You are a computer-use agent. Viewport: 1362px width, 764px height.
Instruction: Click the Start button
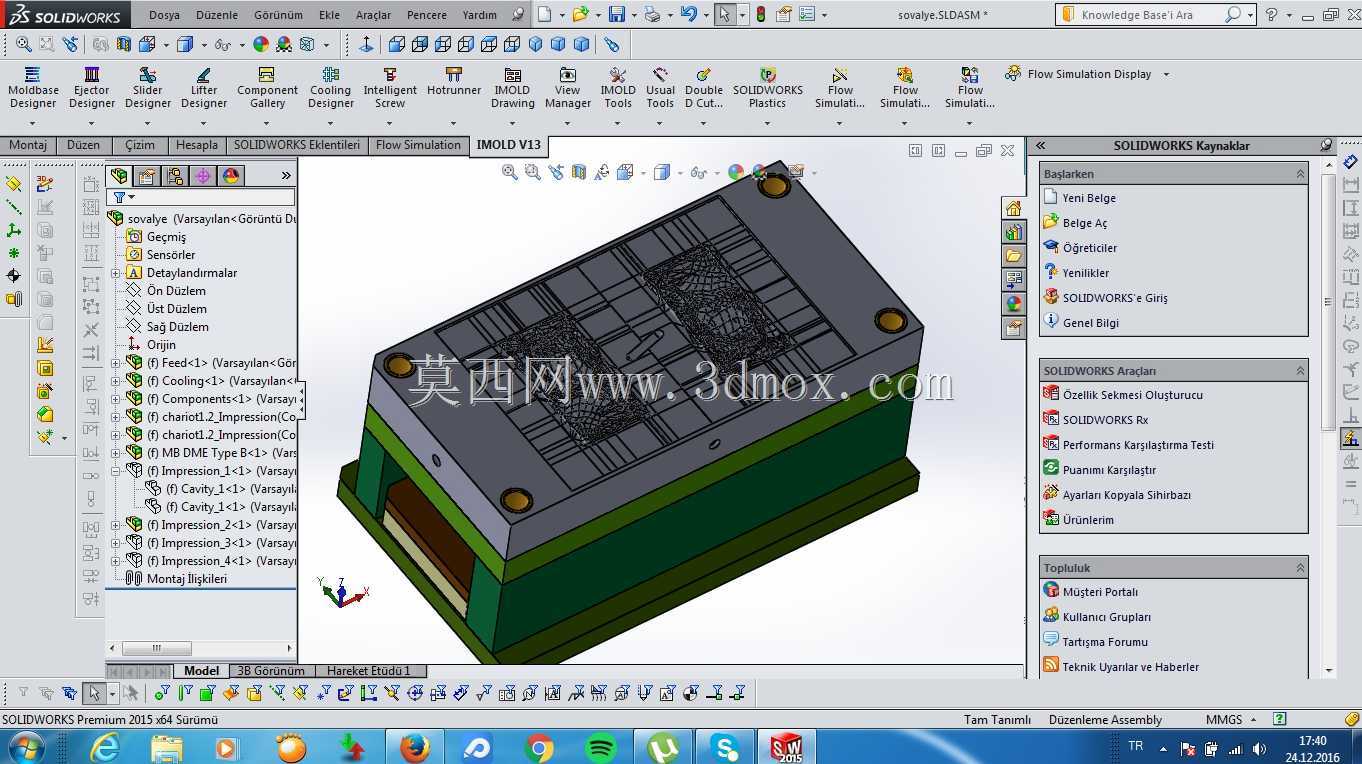click(24, 747)
